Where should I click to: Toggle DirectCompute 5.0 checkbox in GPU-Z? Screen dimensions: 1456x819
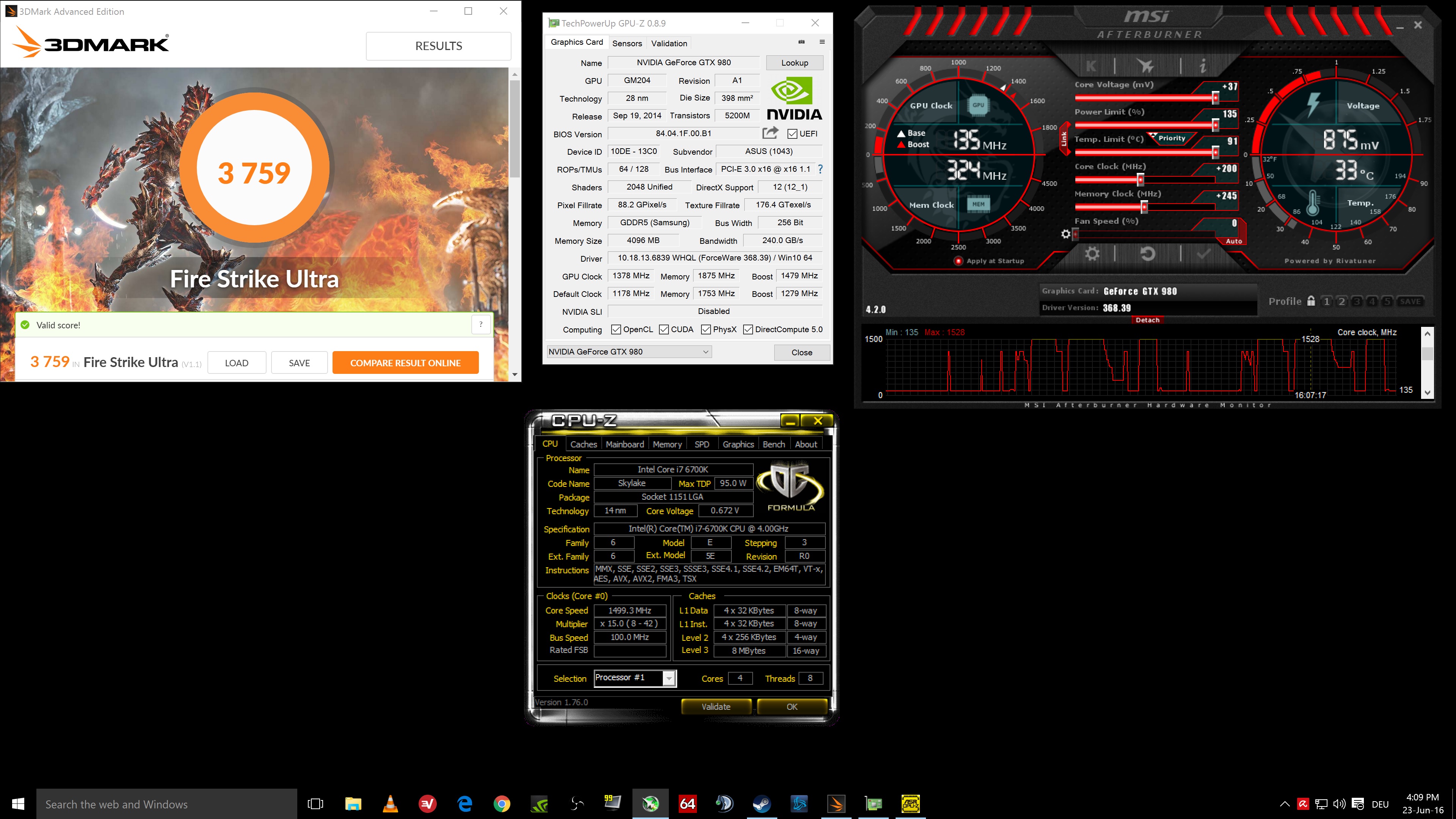748,329
